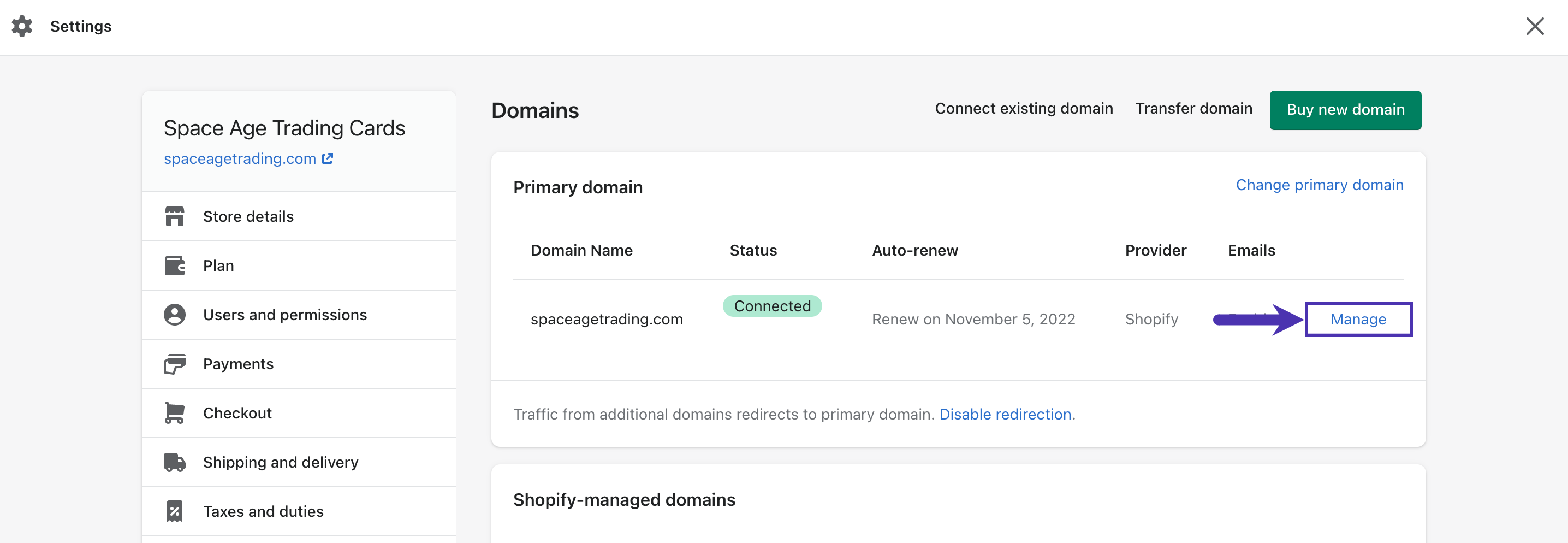Click the Users and permissions person icon
The width and height of the screenshot is (1568, 543).
pyautogui.click(x=175, y=315)
